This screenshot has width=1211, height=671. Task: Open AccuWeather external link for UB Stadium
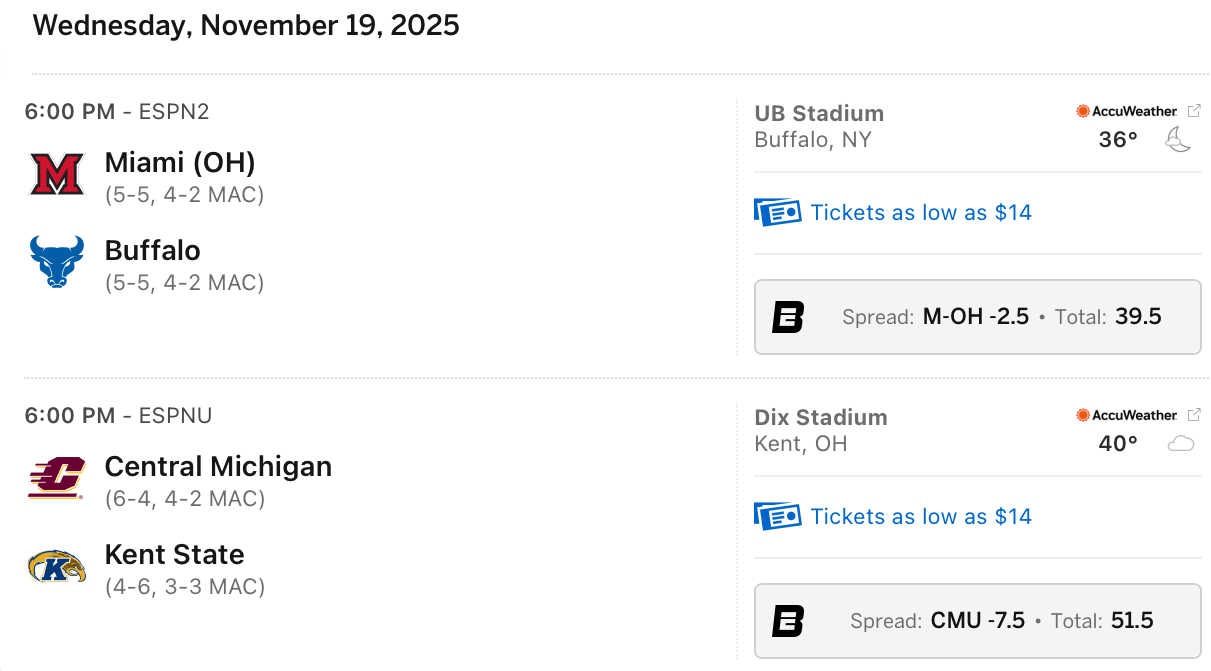1194,111
